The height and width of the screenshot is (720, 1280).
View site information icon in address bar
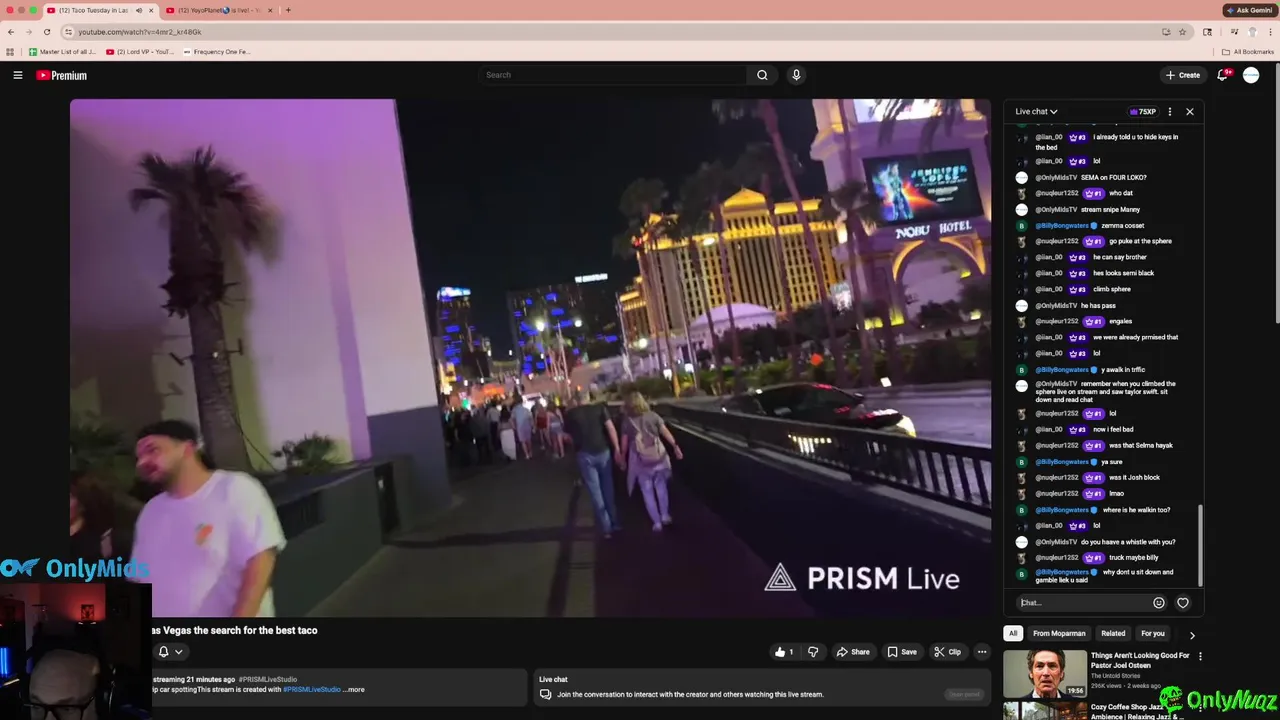[68, 32]
